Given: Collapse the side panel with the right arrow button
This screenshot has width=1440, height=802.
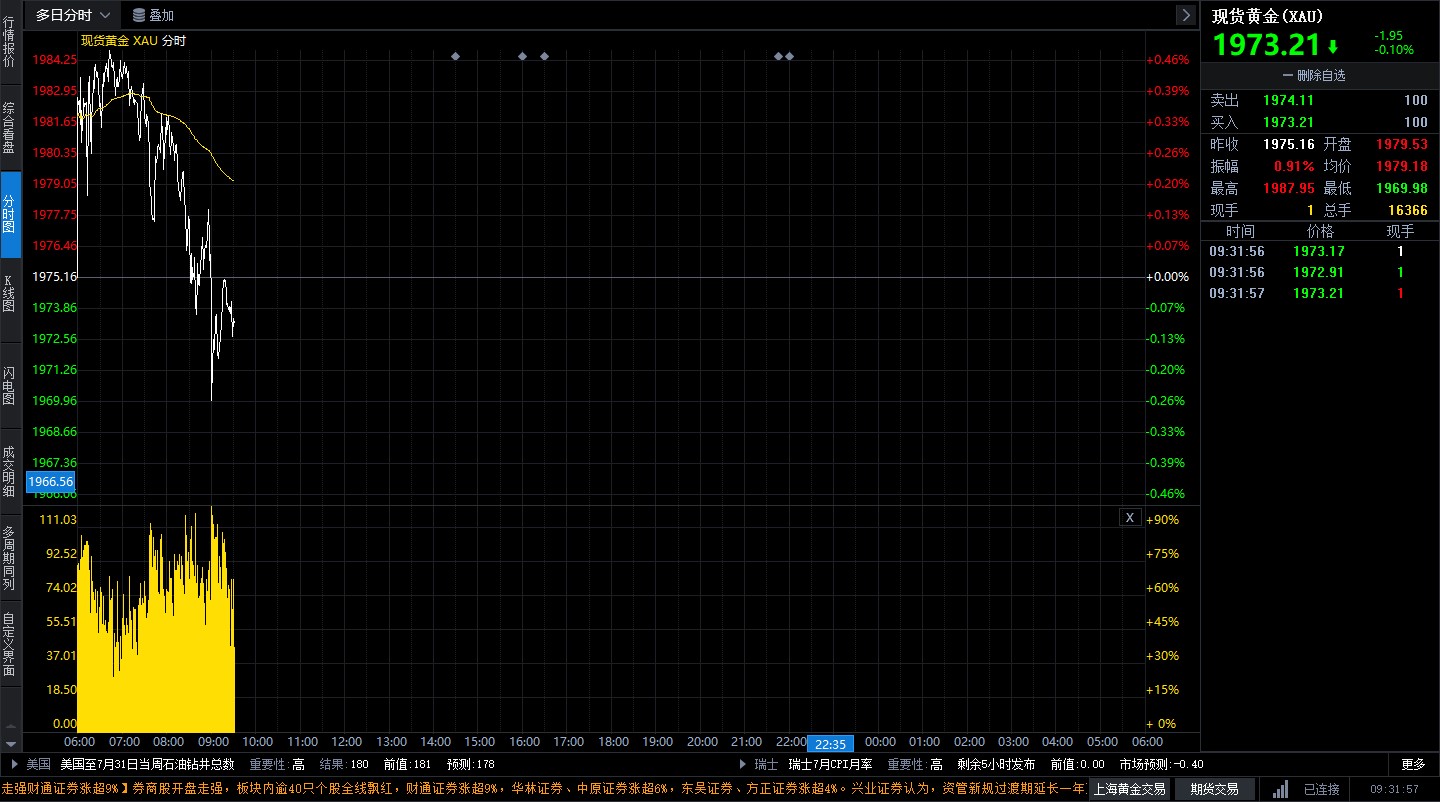Looking at the screenshot, I should tap(1186, 15).
